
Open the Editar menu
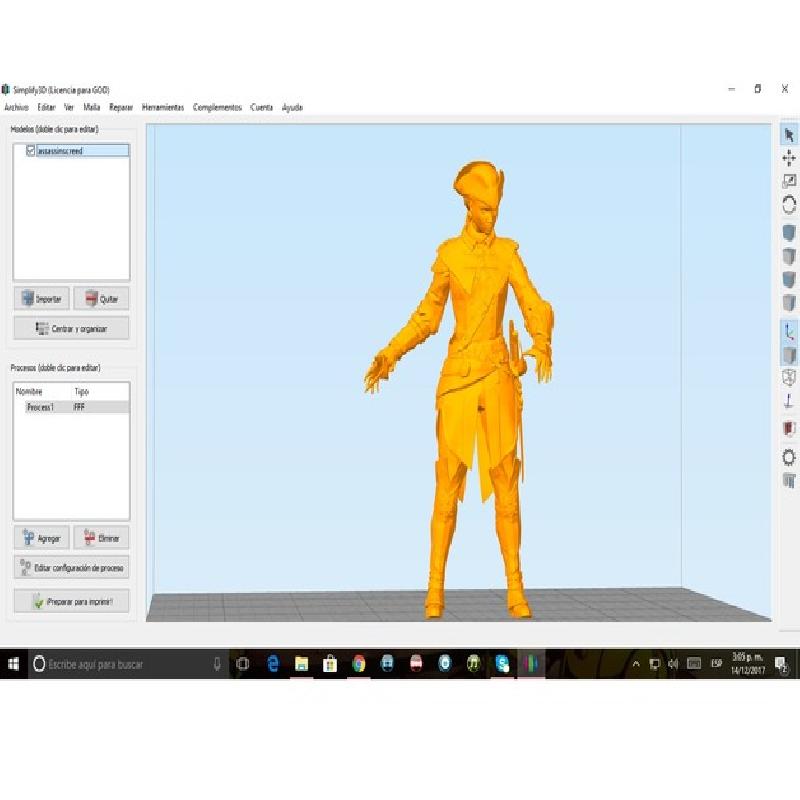pyautogui.click(x=46, y=107)
